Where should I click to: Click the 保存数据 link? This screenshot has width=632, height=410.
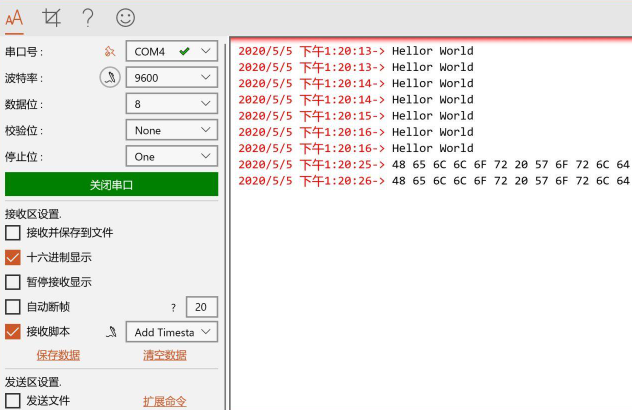[58, 355]
